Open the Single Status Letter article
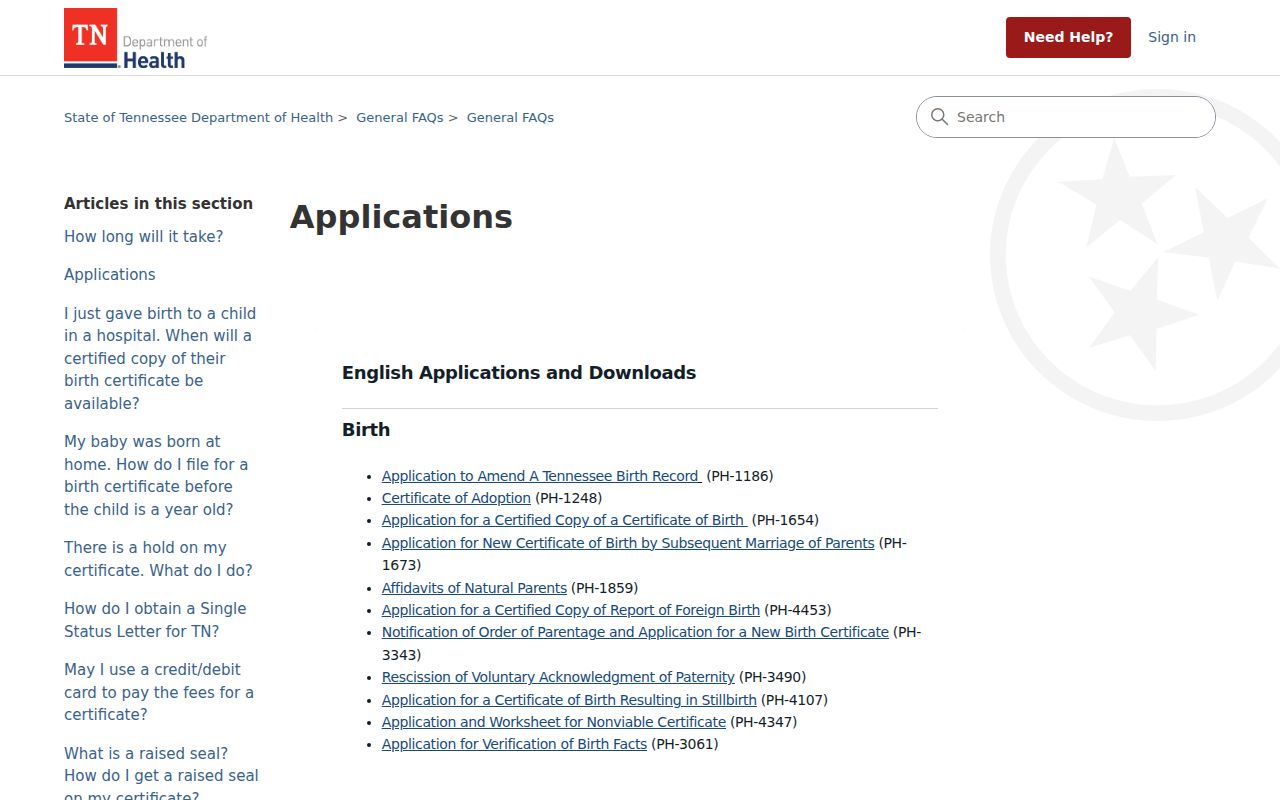 point(155,620)
